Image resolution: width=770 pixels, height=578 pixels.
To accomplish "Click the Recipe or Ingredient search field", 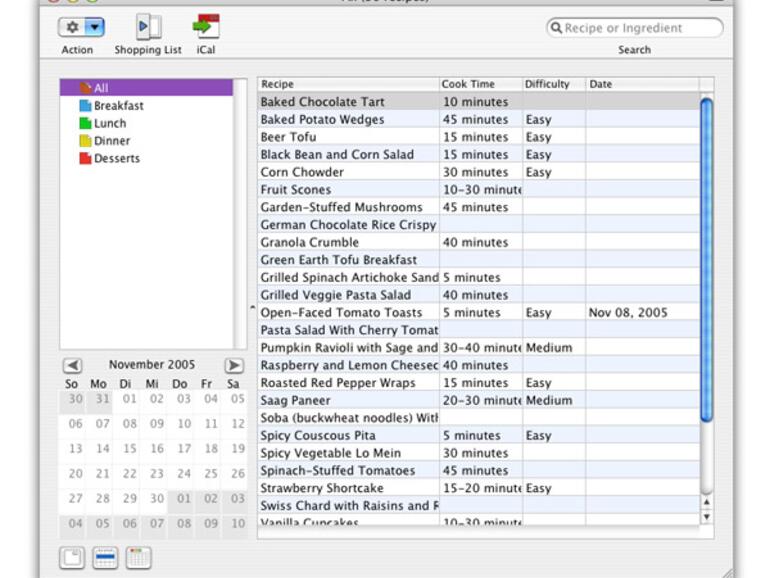I will pos(640,28).
